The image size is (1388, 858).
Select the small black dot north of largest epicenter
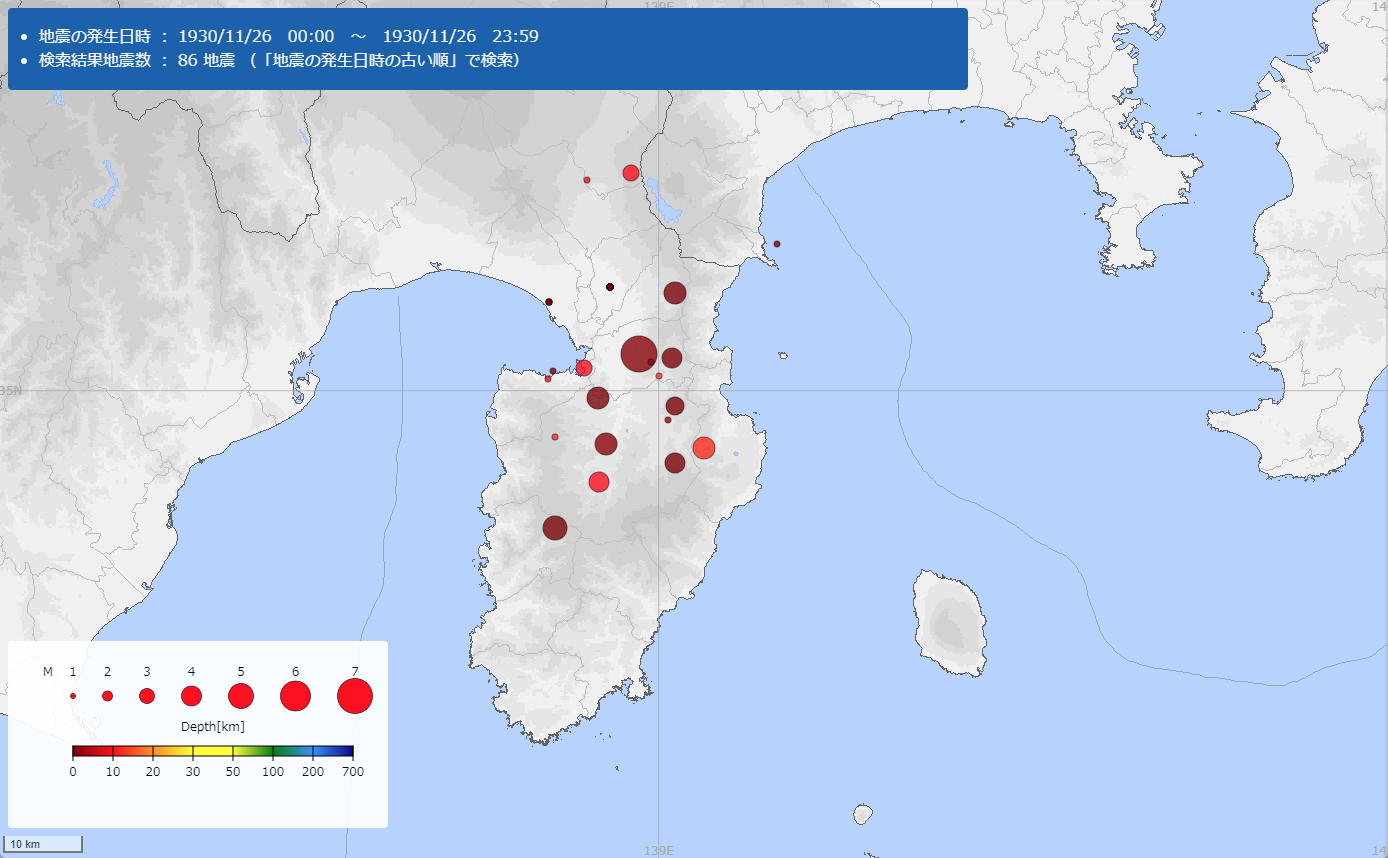coord(610,287)
